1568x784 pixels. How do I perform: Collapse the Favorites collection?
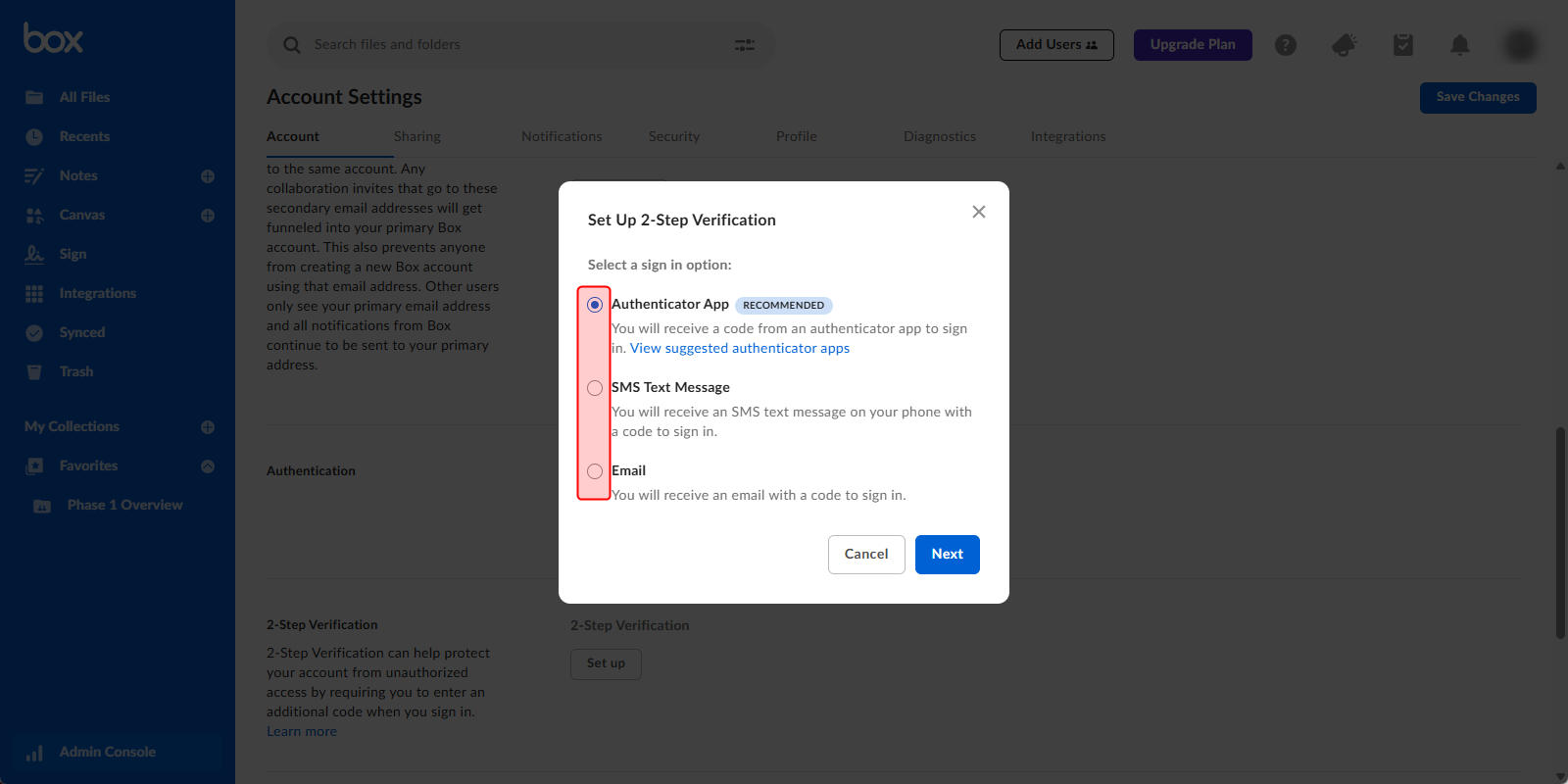[x=208, y=466]
